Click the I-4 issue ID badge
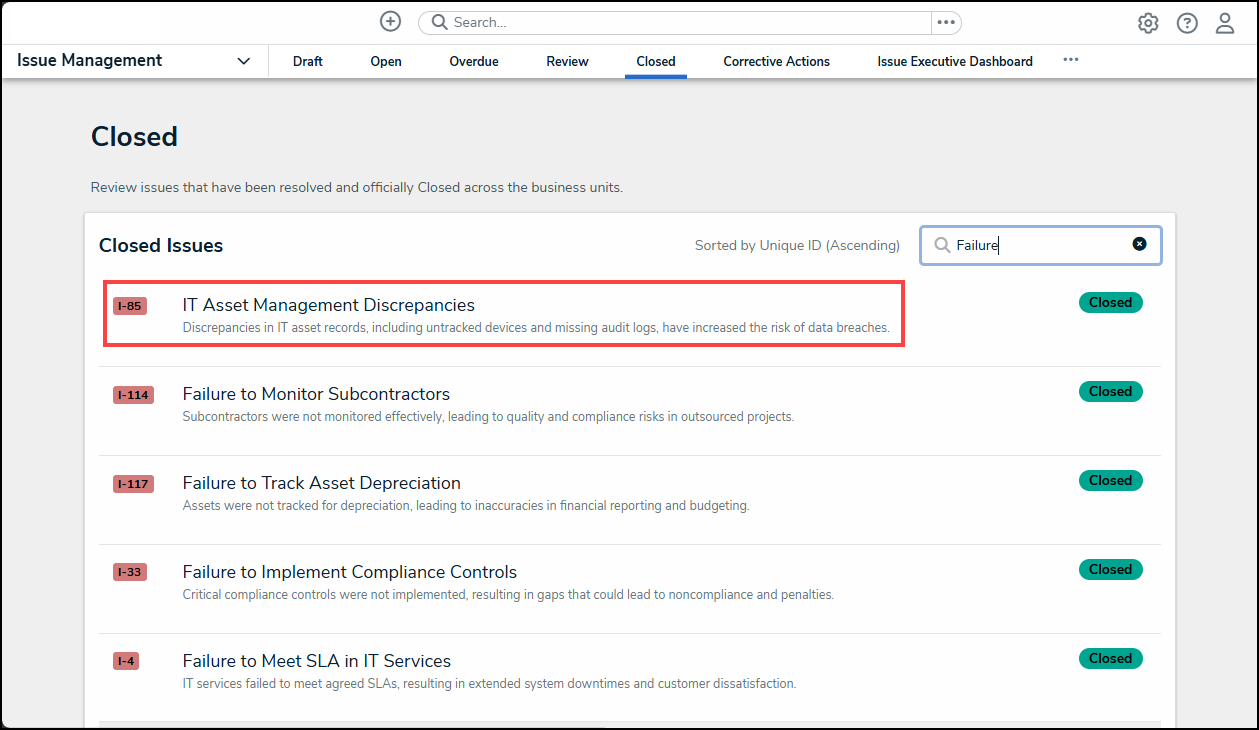The height and width of the screenshot is (730, 1259). (x=127, y=661)
